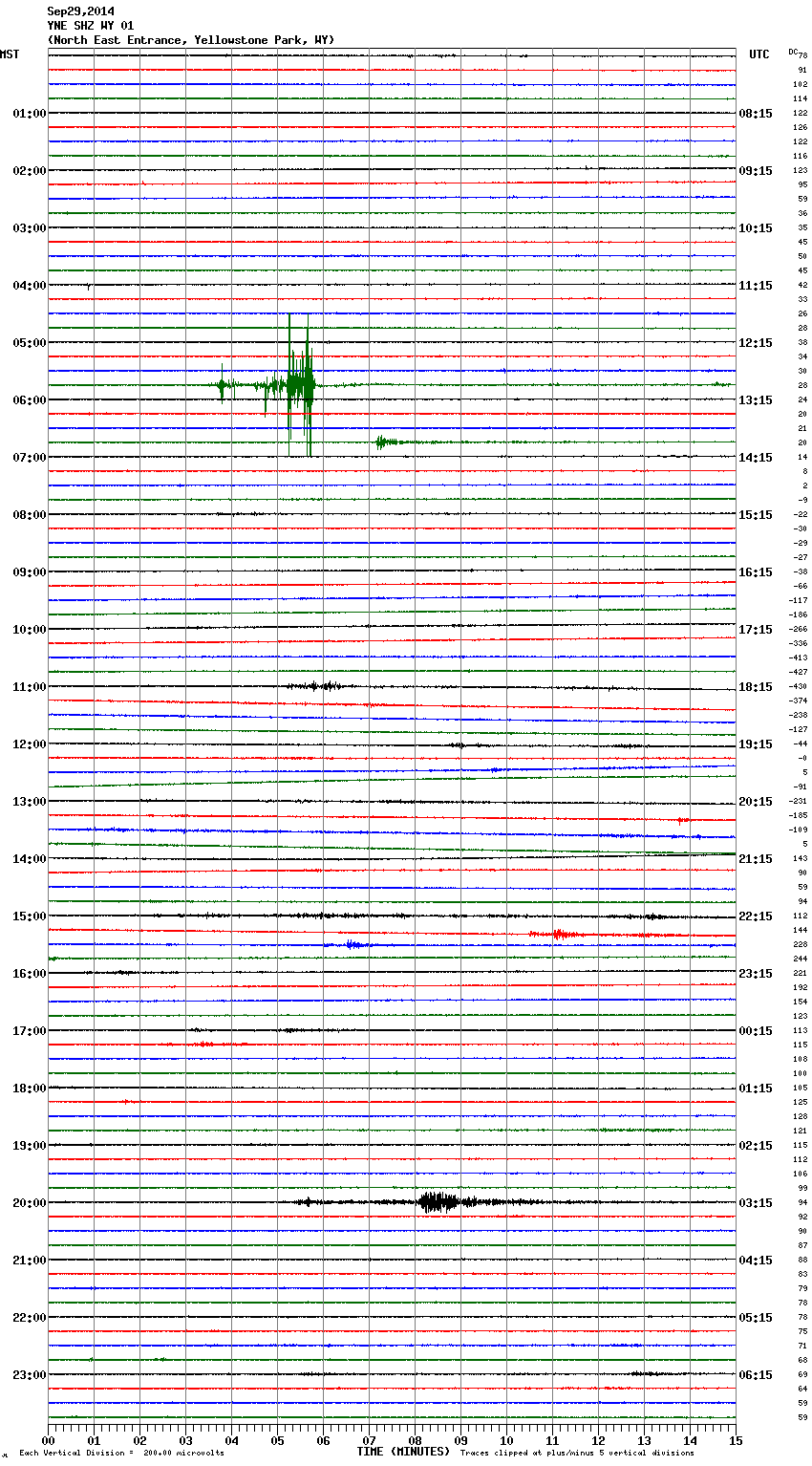This screenshot has height=1466, width=812.
Task: Select the "17:00" MST hour label
Action: (x=30, y=1031)
